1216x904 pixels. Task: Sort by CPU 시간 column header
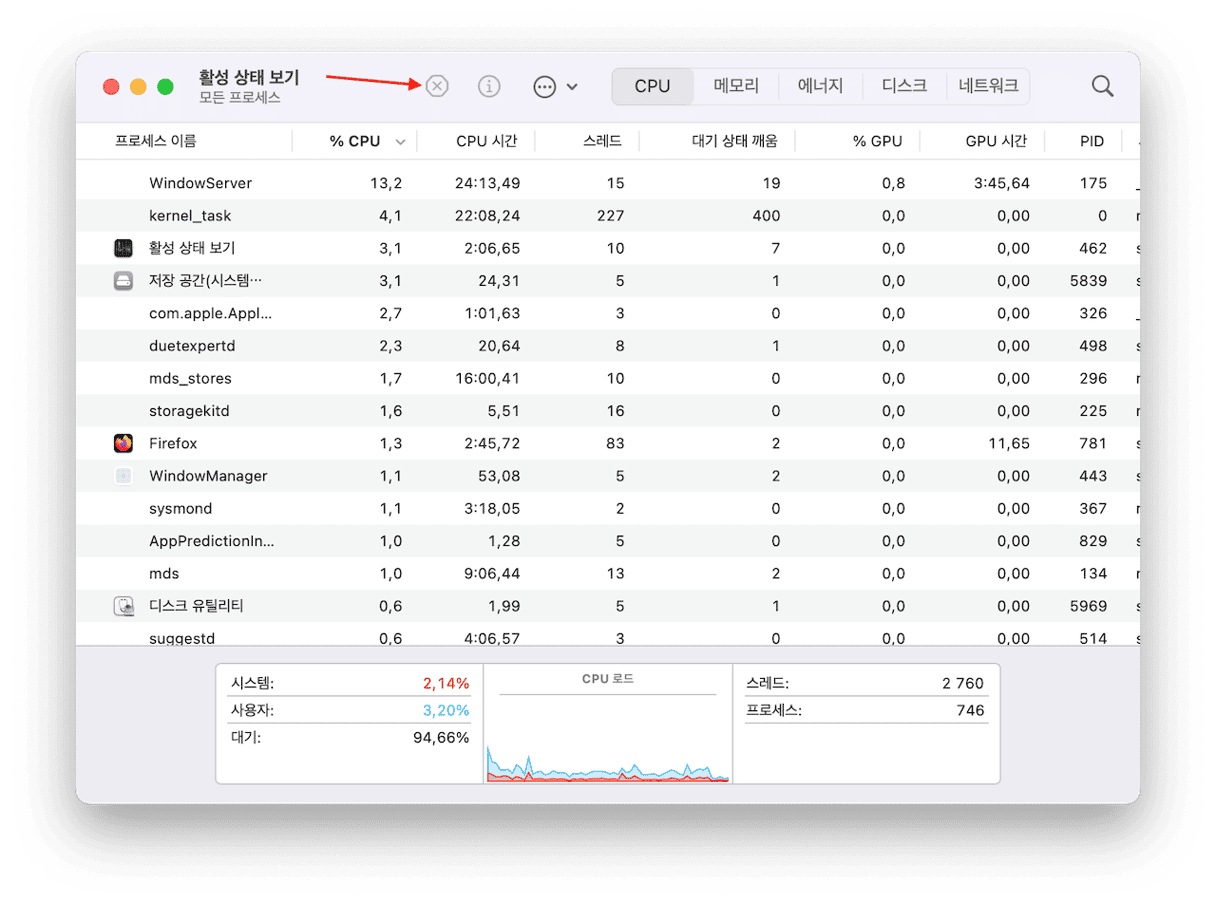click(486, 141)
